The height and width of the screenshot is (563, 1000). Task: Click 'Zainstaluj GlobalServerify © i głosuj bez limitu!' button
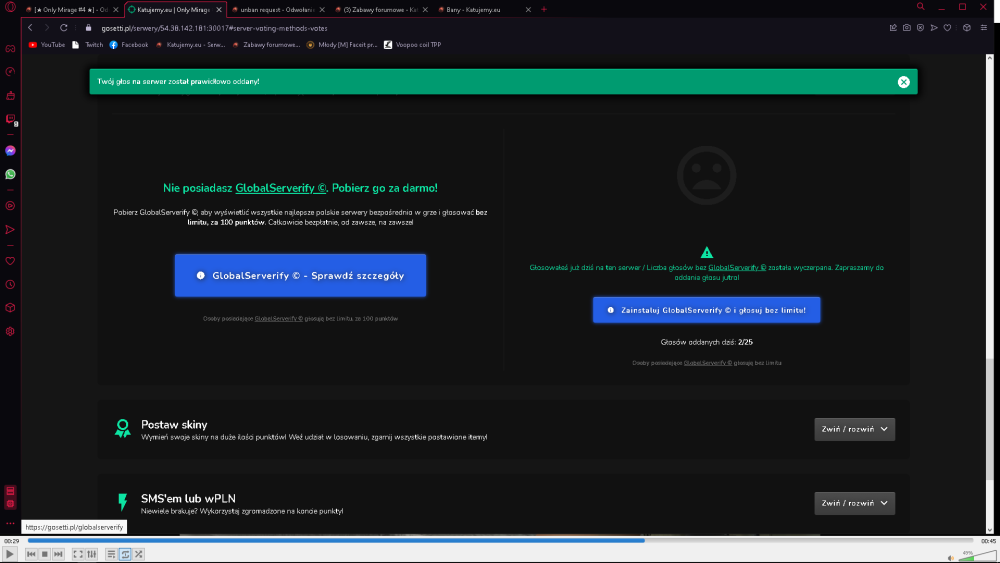[707, 310]
